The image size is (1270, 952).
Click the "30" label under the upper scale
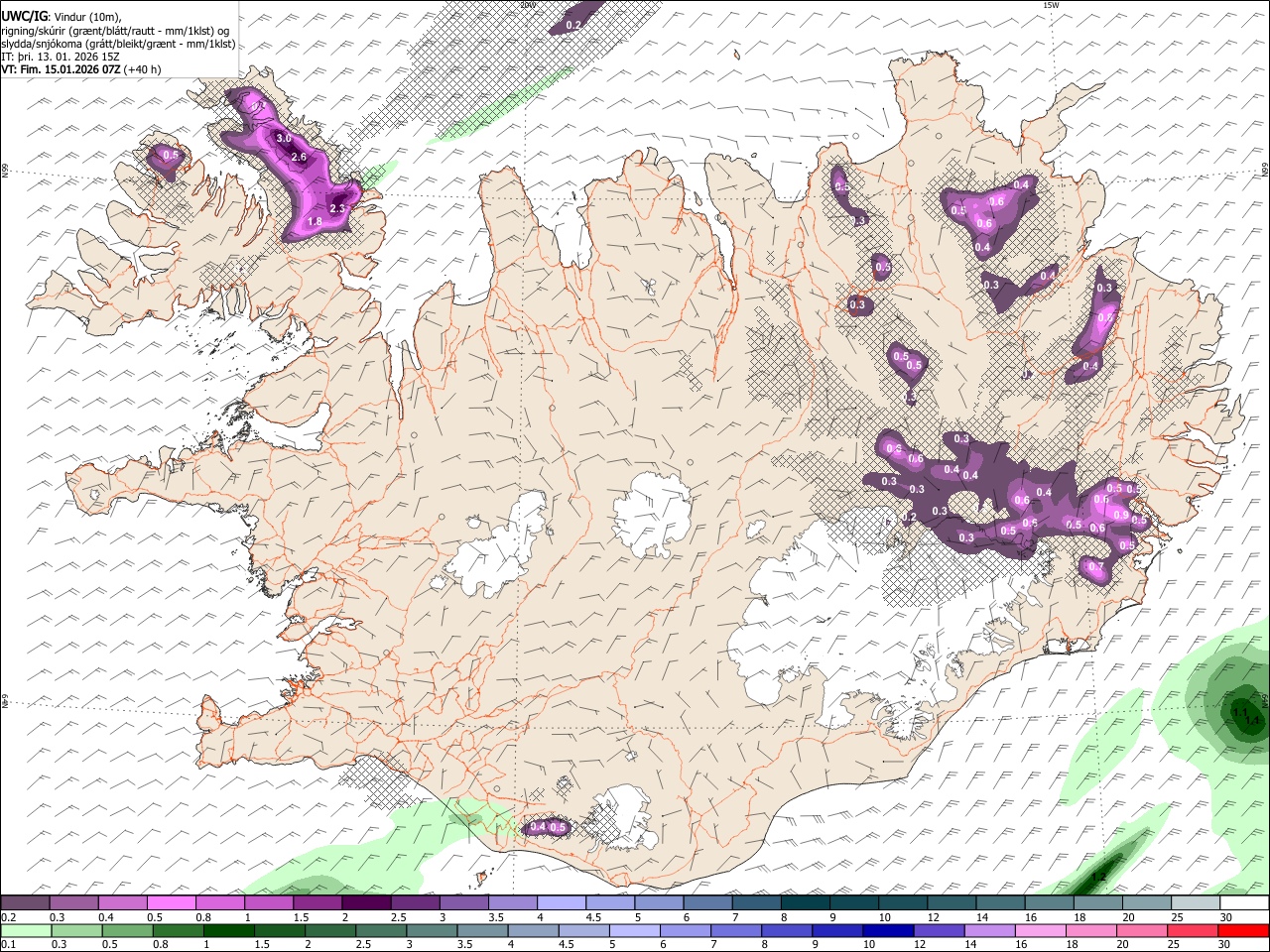point(1226,917)
